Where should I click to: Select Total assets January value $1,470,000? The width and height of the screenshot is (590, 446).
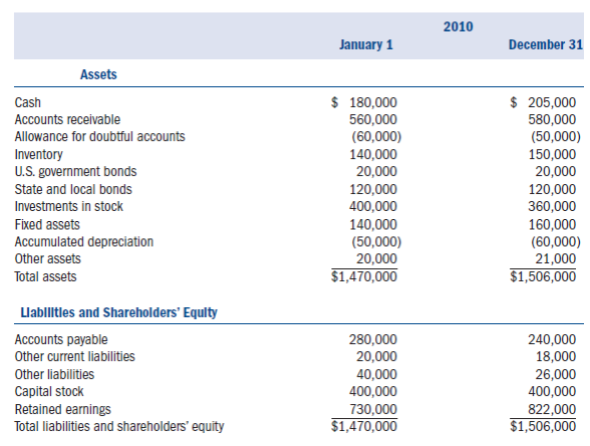click(x=364, y=277)
